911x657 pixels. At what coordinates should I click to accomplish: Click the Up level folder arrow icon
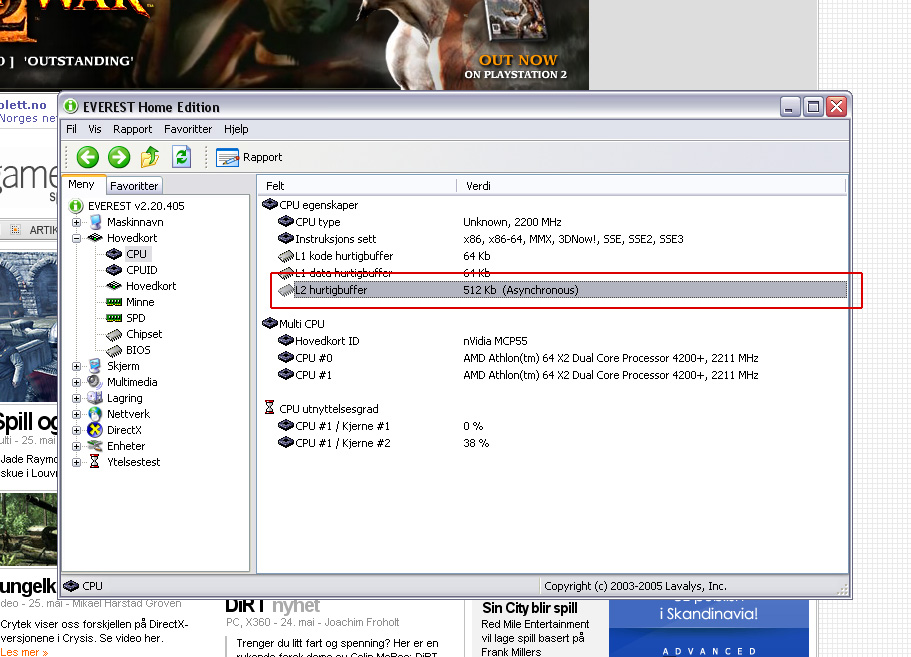150,157
